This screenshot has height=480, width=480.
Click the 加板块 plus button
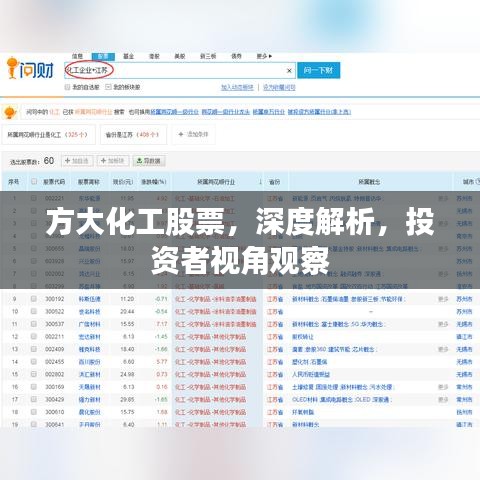[x=113, y=161]
